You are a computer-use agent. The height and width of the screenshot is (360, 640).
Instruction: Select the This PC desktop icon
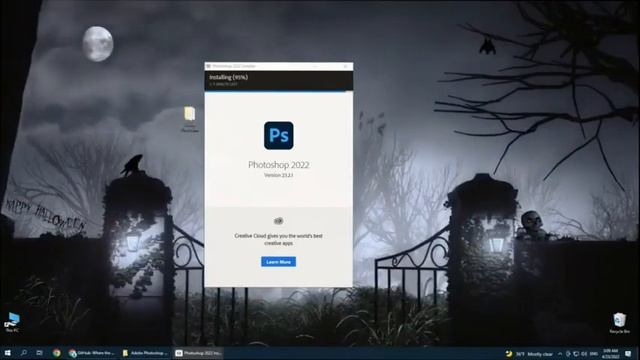point(12,322)
